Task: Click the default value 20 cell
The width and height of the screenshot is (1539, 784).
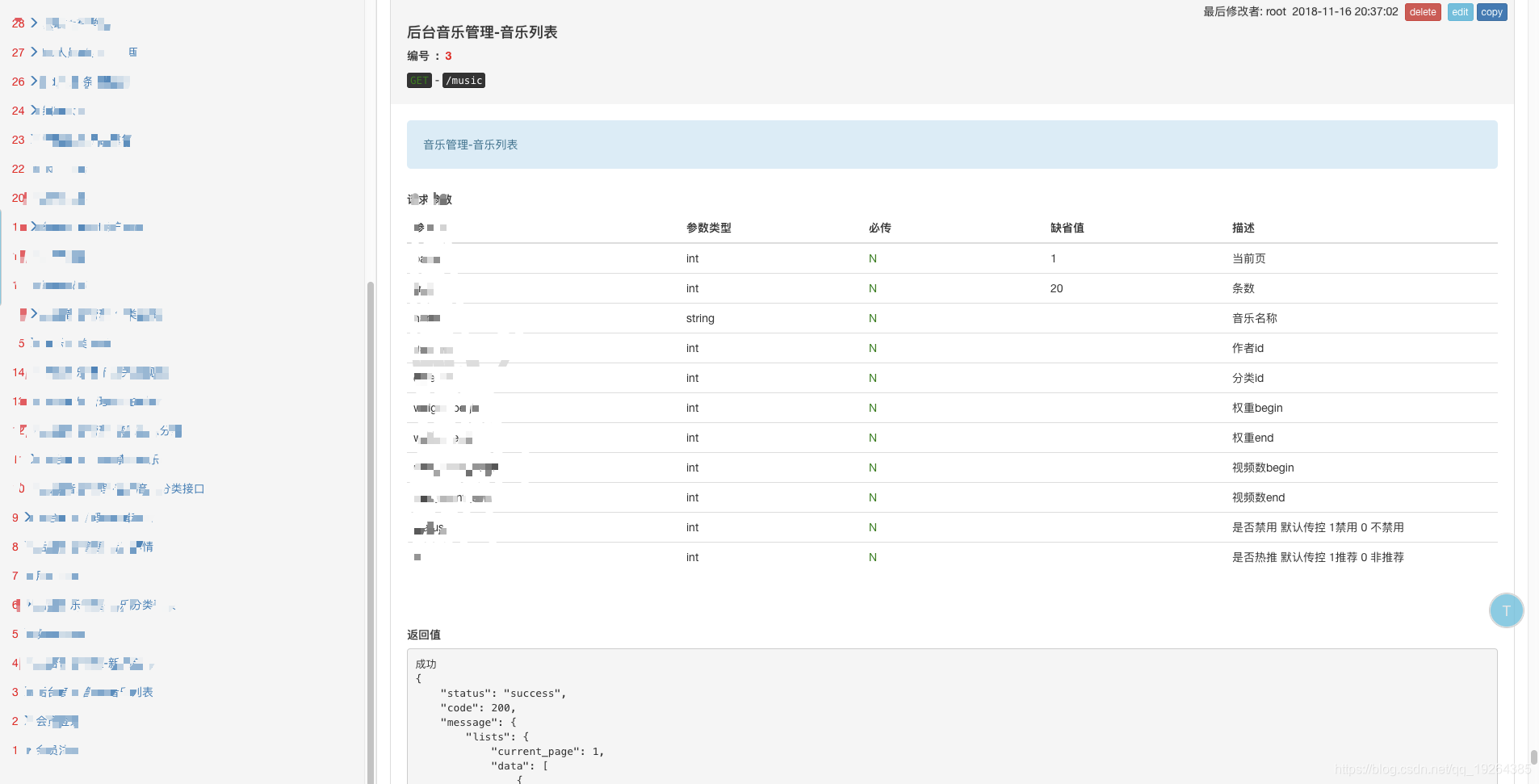Action: click(x=1057, y=288)
